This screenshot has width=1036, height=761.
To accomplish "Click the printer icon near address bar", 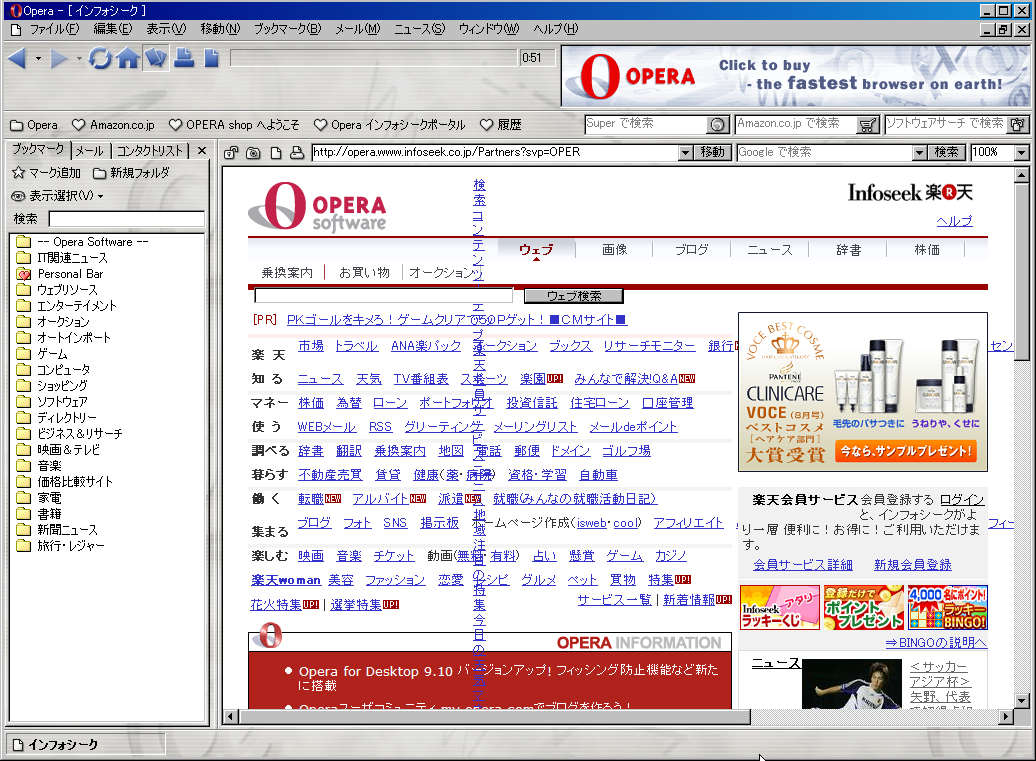I will click(x=297, y=153).
